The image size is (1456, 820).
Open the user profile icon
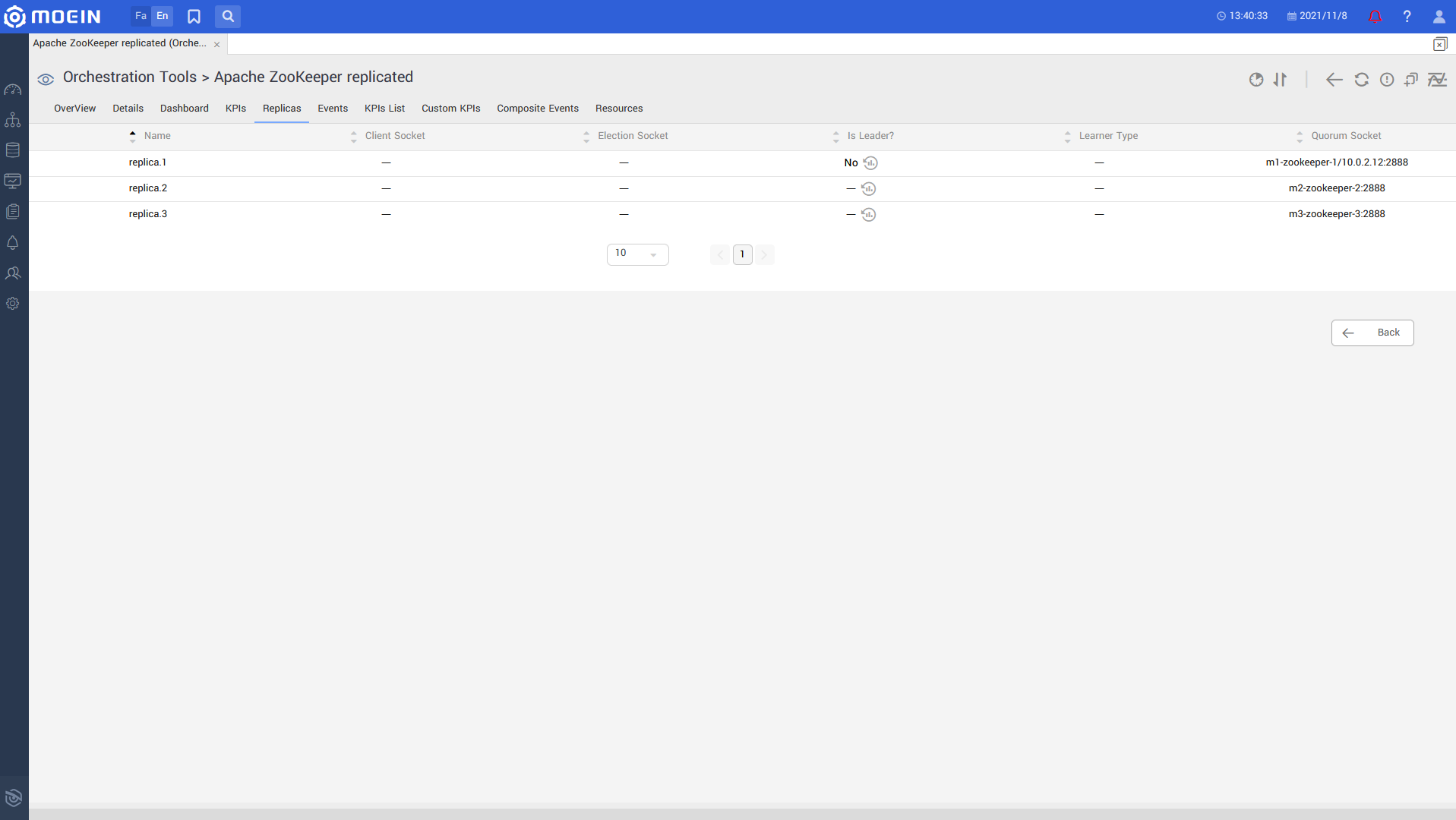click(1439, 16)
